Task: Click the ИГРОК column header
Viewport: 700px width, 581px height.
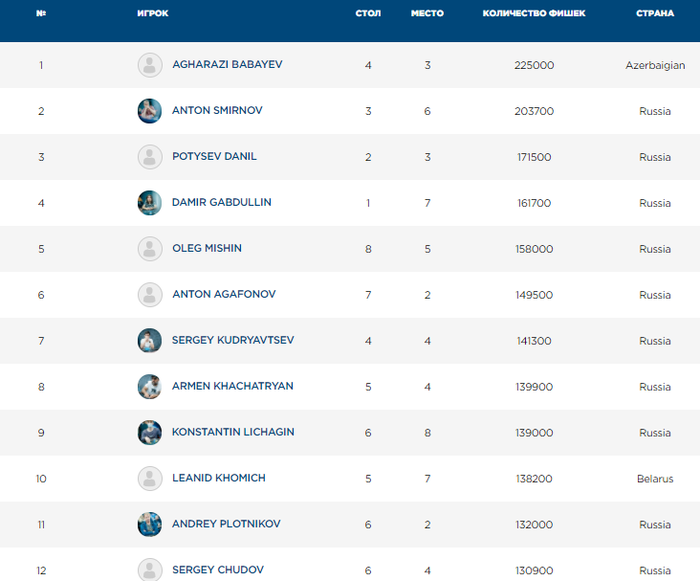Action: 153,13
